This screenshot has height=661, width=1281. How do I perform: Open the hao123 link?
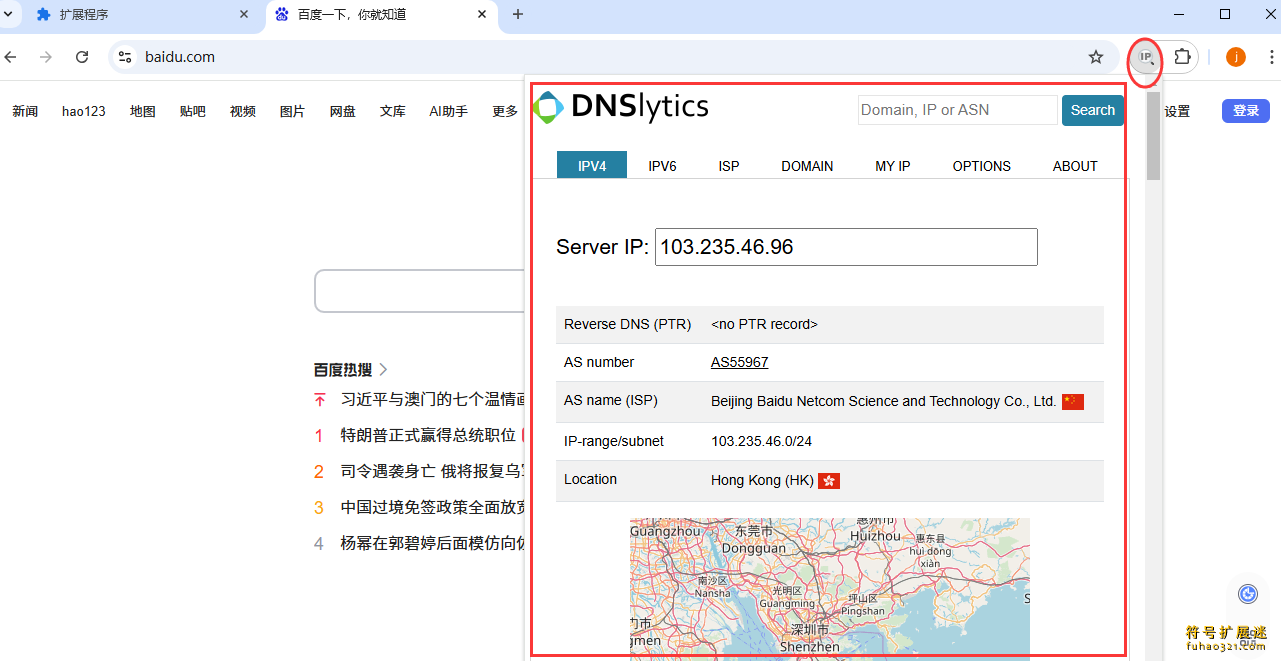[x=84, y=111]
